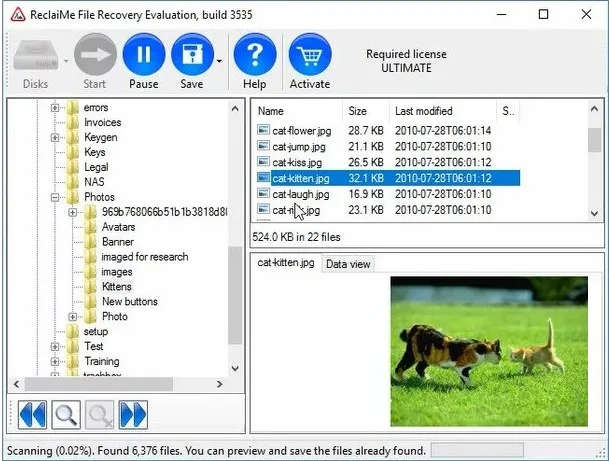Select the Invoices folder in the tree
Viewport: 609px width, 461px height.
pos(103,122)
